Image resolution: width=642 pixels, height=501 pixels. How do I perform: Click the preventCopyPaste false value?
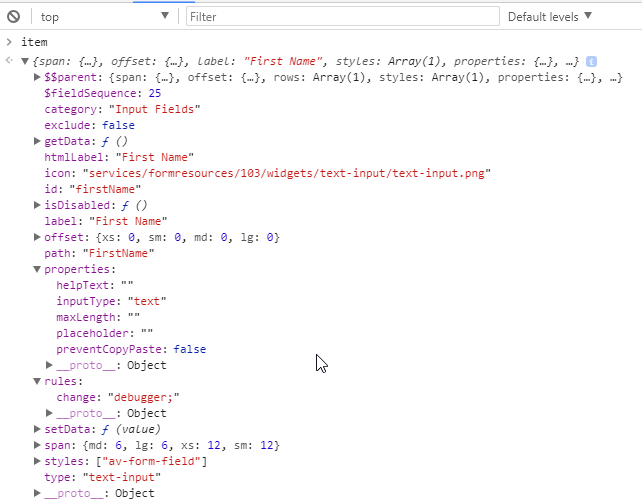pyautogui.click(x=190, y=349)
